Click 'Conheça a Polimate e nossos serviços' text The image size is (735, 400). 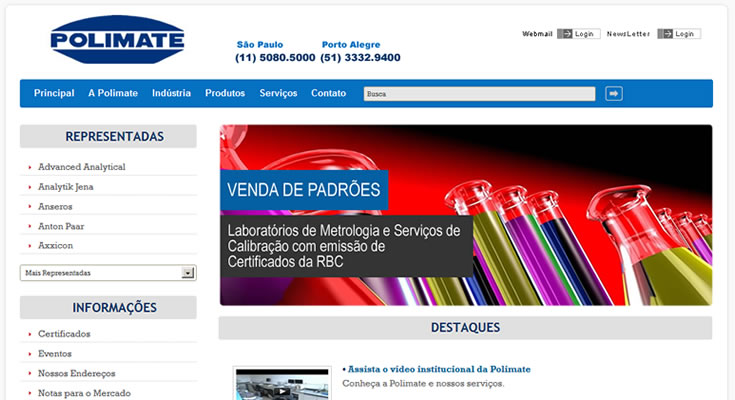423,384
